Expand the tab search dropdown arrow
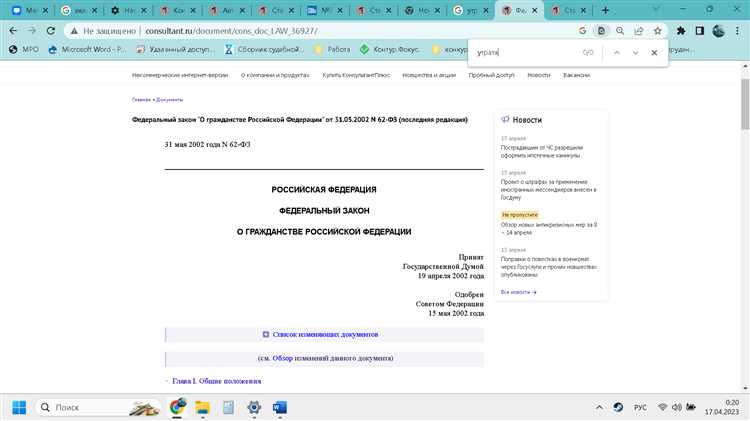The image size is (750, 421). (x=656, y=9)
